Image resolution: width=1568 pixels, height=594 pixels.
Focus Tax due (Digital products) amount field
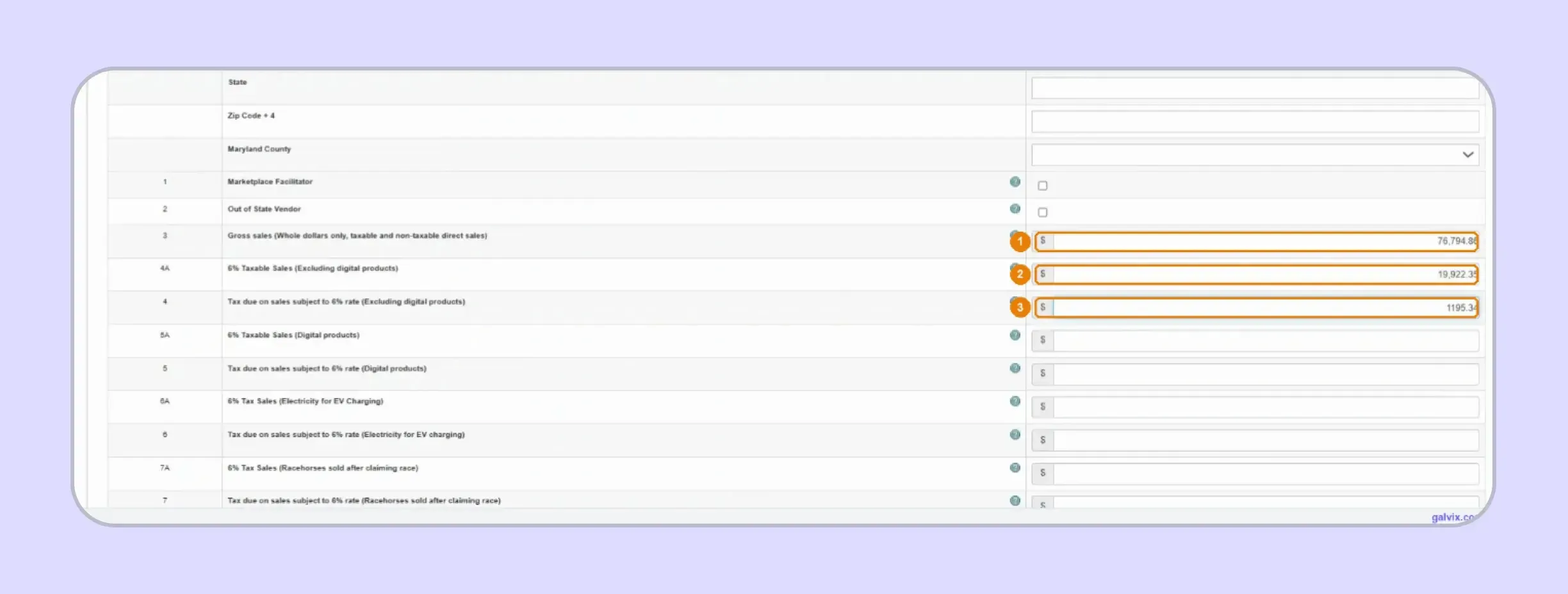(x=1266, y=374)
